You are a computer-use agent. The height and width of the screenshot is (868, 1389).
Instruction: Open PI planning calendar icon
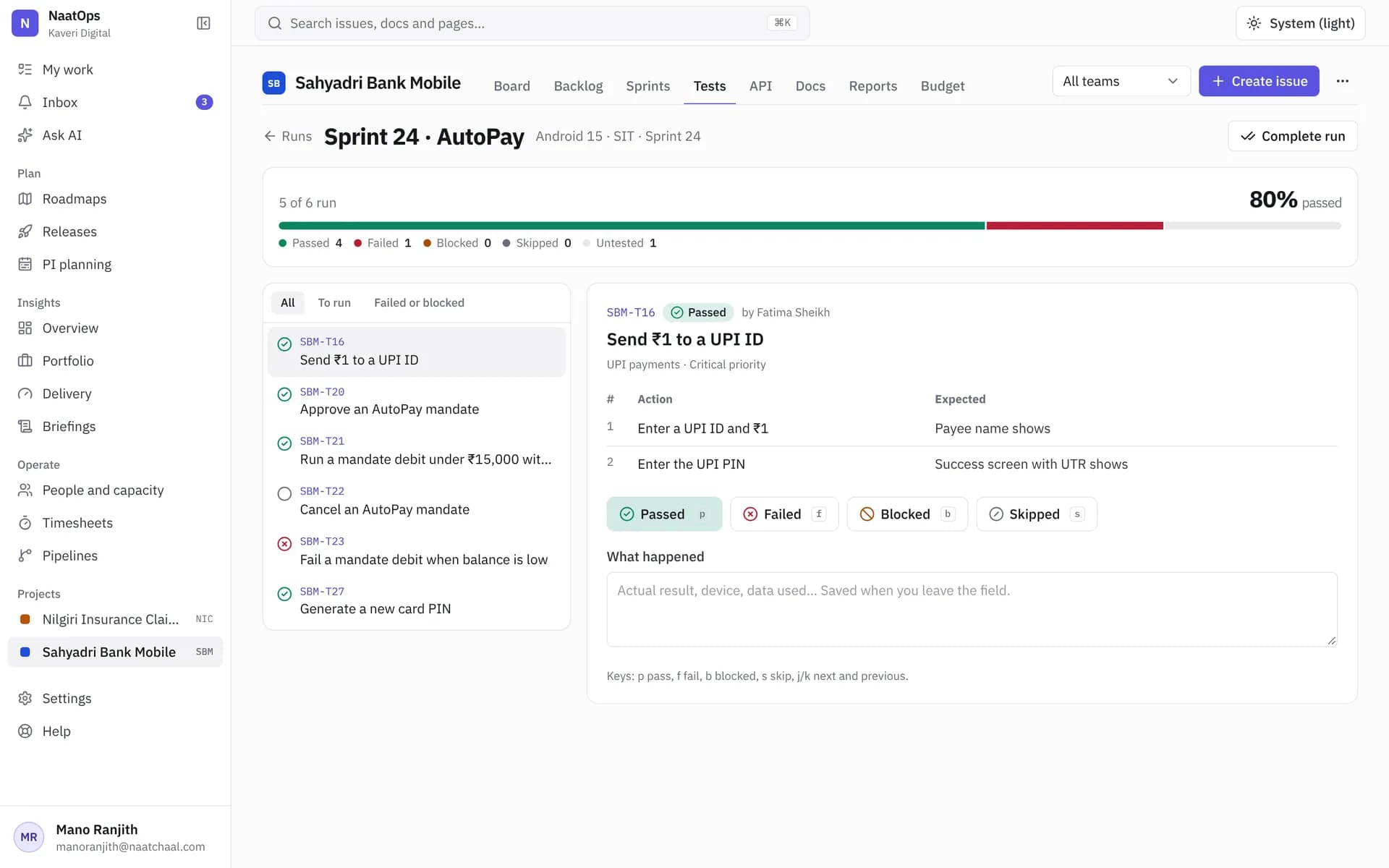[25, 264]
